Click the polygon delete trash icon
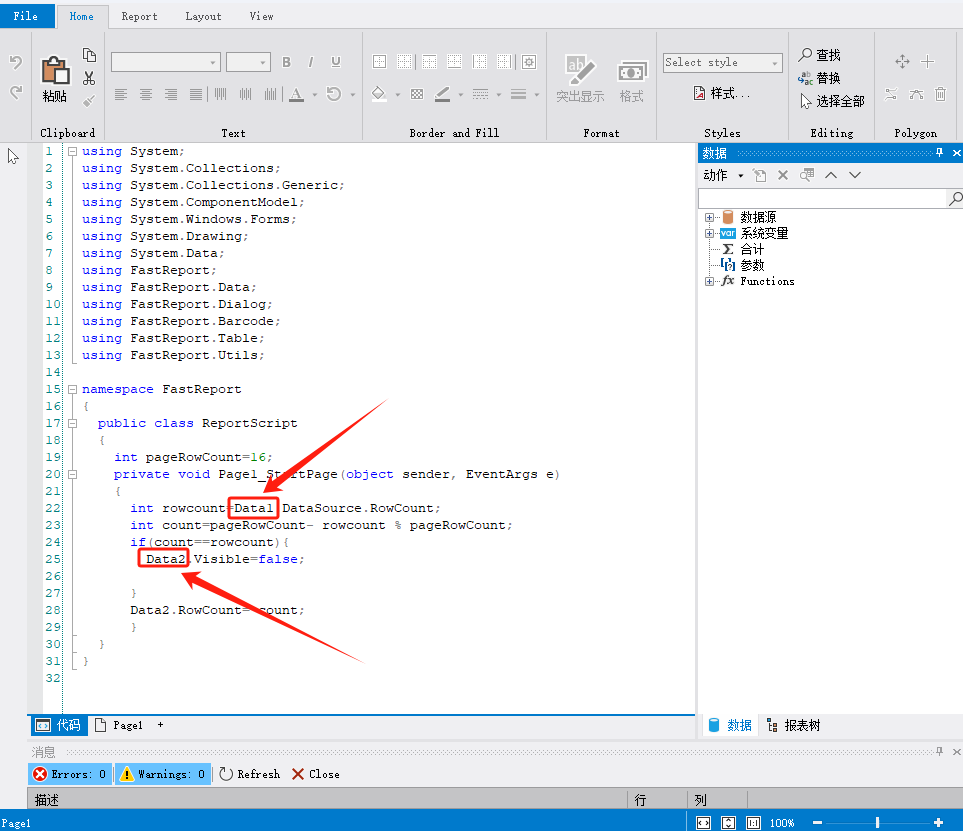The width and height of the screenshot is (963, 831). [x=941, y=94]
